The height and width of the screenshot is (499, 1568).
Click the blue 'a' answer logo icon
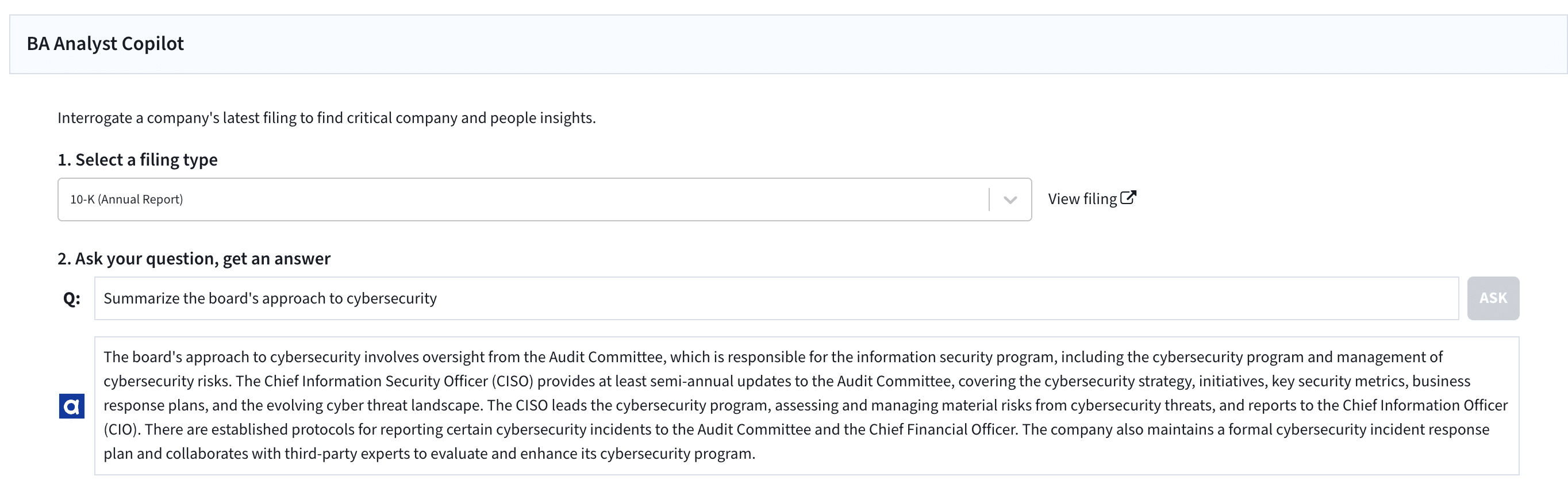(x=72, y=406)
